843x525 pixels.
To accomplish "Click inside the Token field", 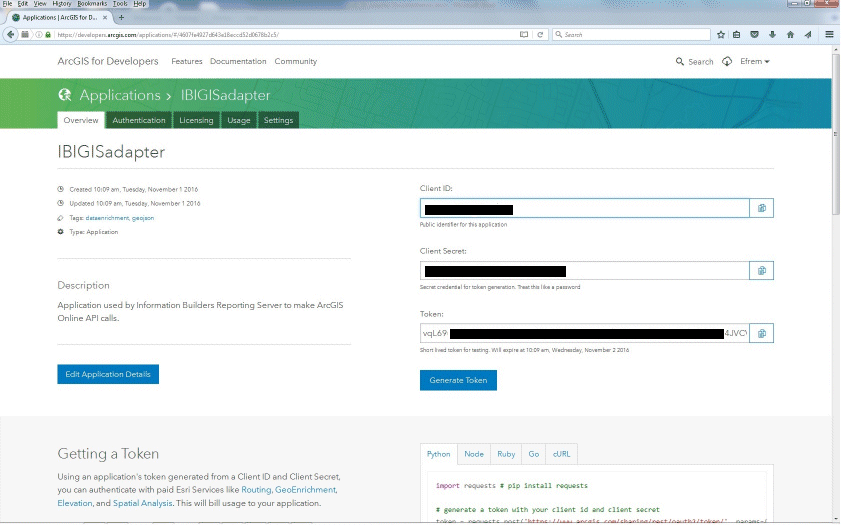I will [584, 333].
